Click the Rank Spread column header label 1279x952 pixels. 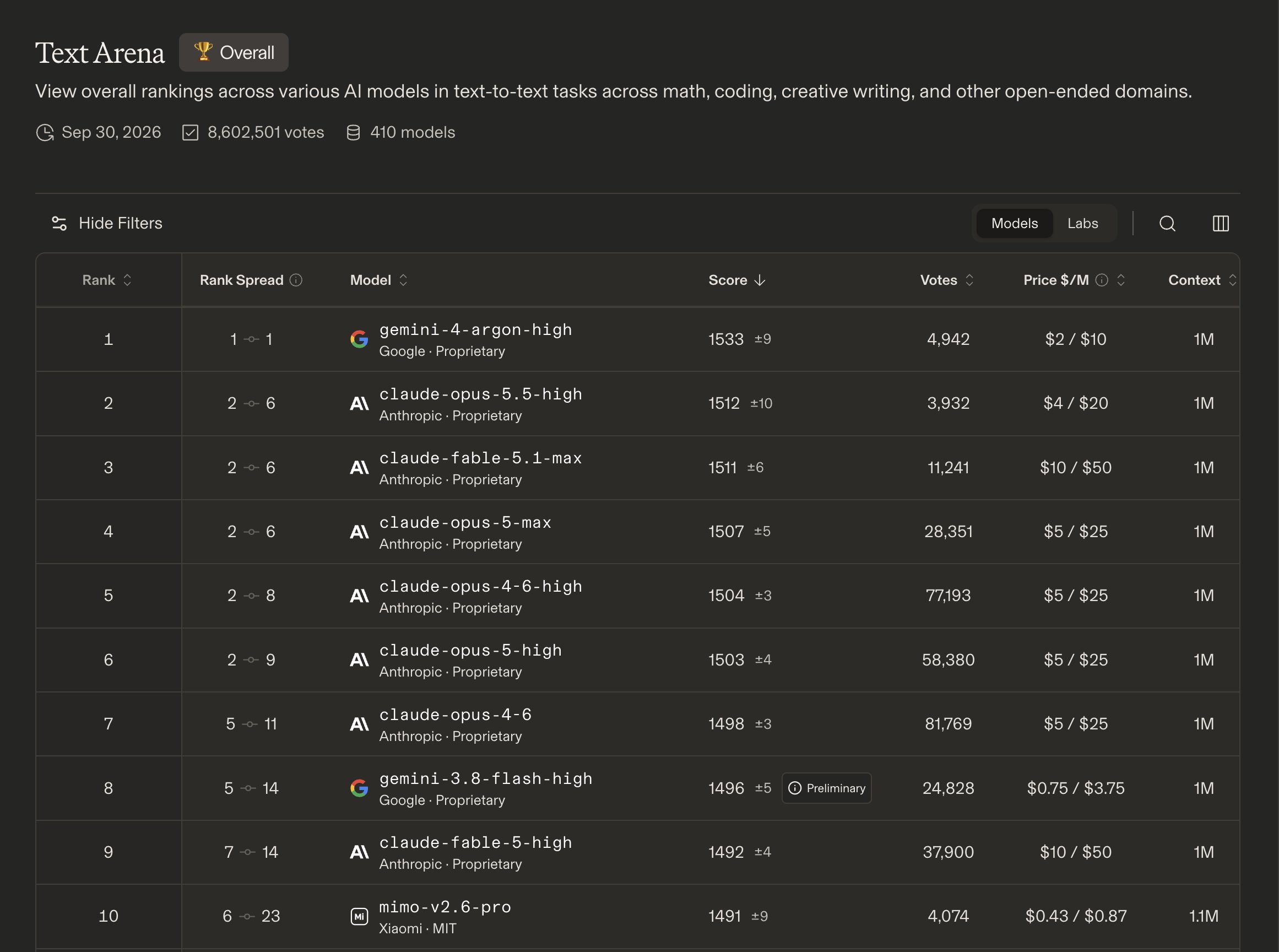(x=241, y=280)
